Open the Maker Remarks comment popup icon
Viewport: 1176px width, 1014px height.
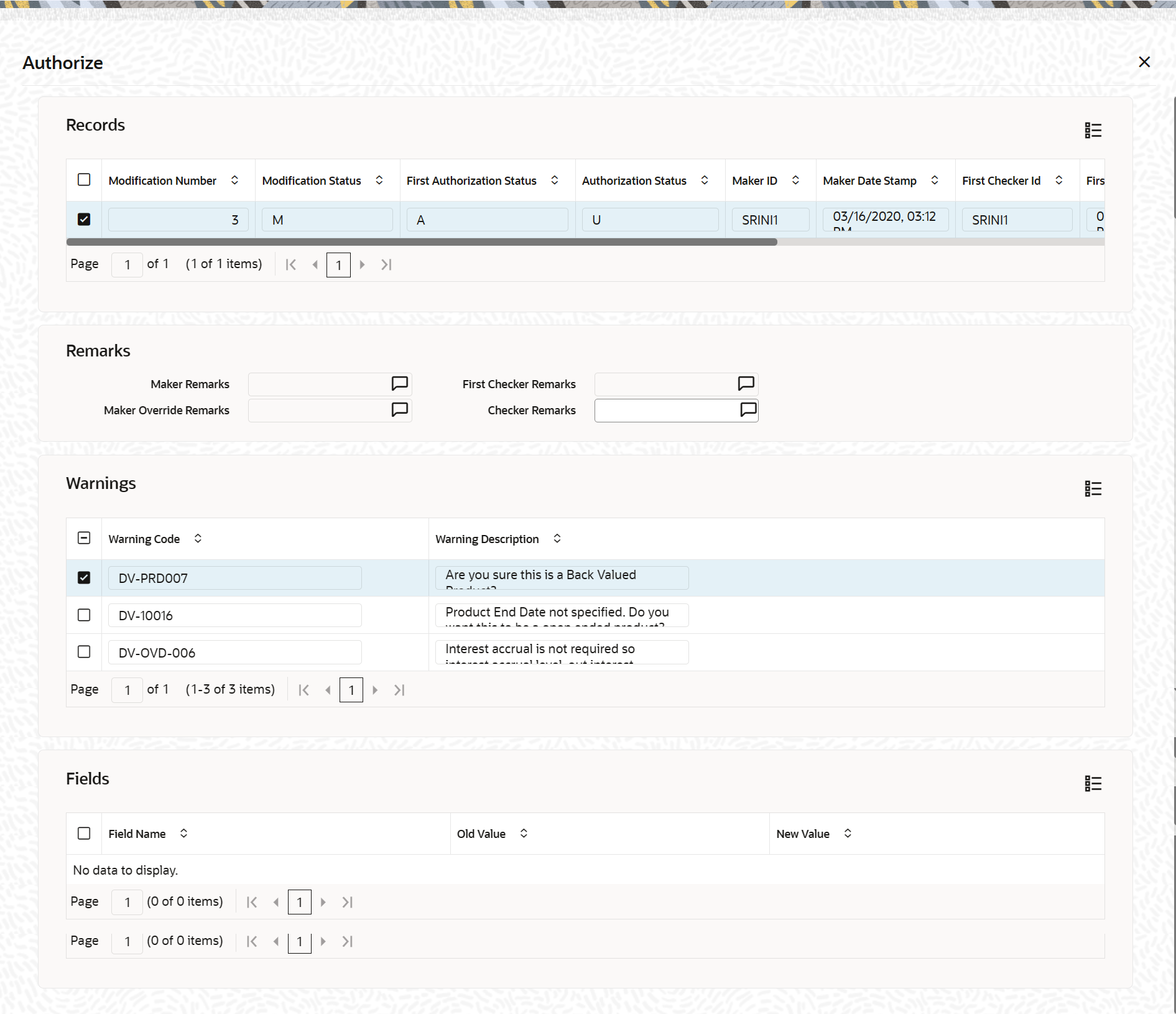pyautogui.click(x=399, y=384)
